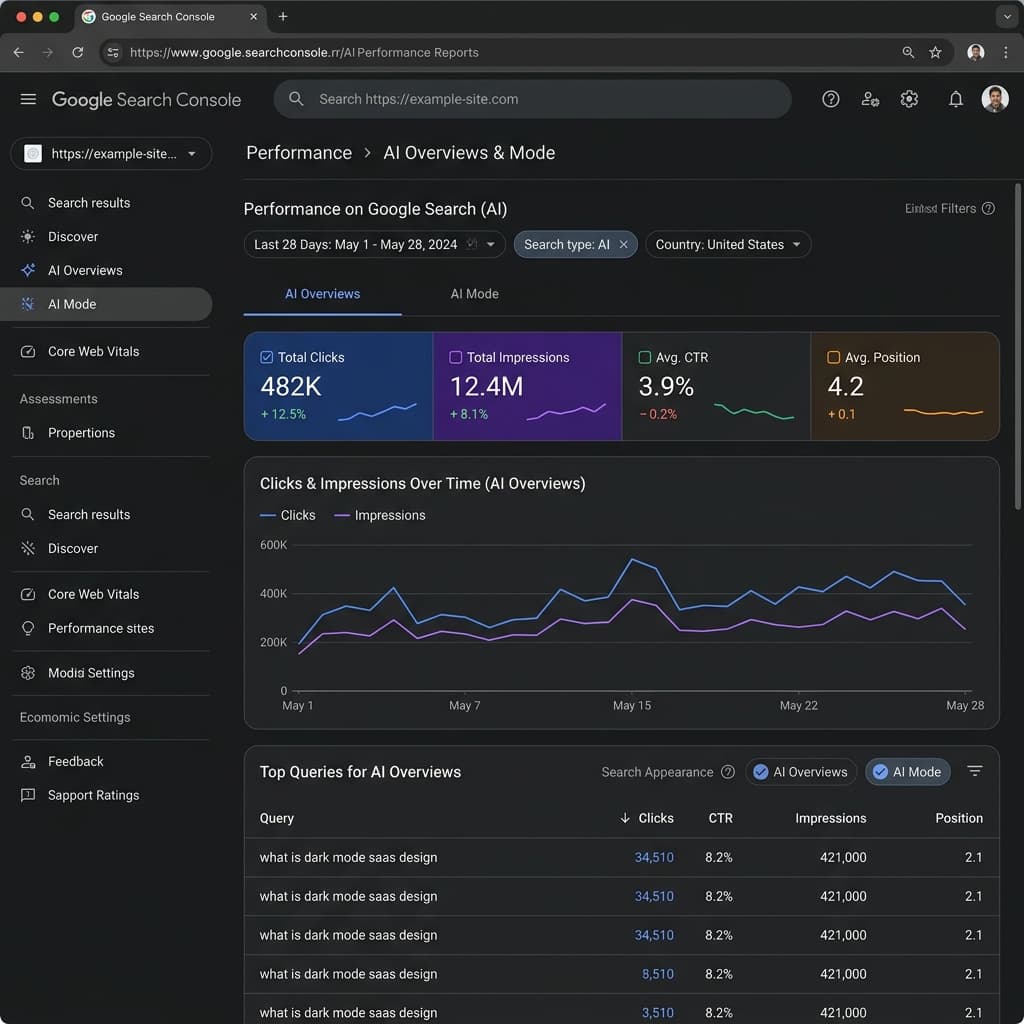Click the browser address bar URL
The image size is (1024, 1024).
point(304,52)
